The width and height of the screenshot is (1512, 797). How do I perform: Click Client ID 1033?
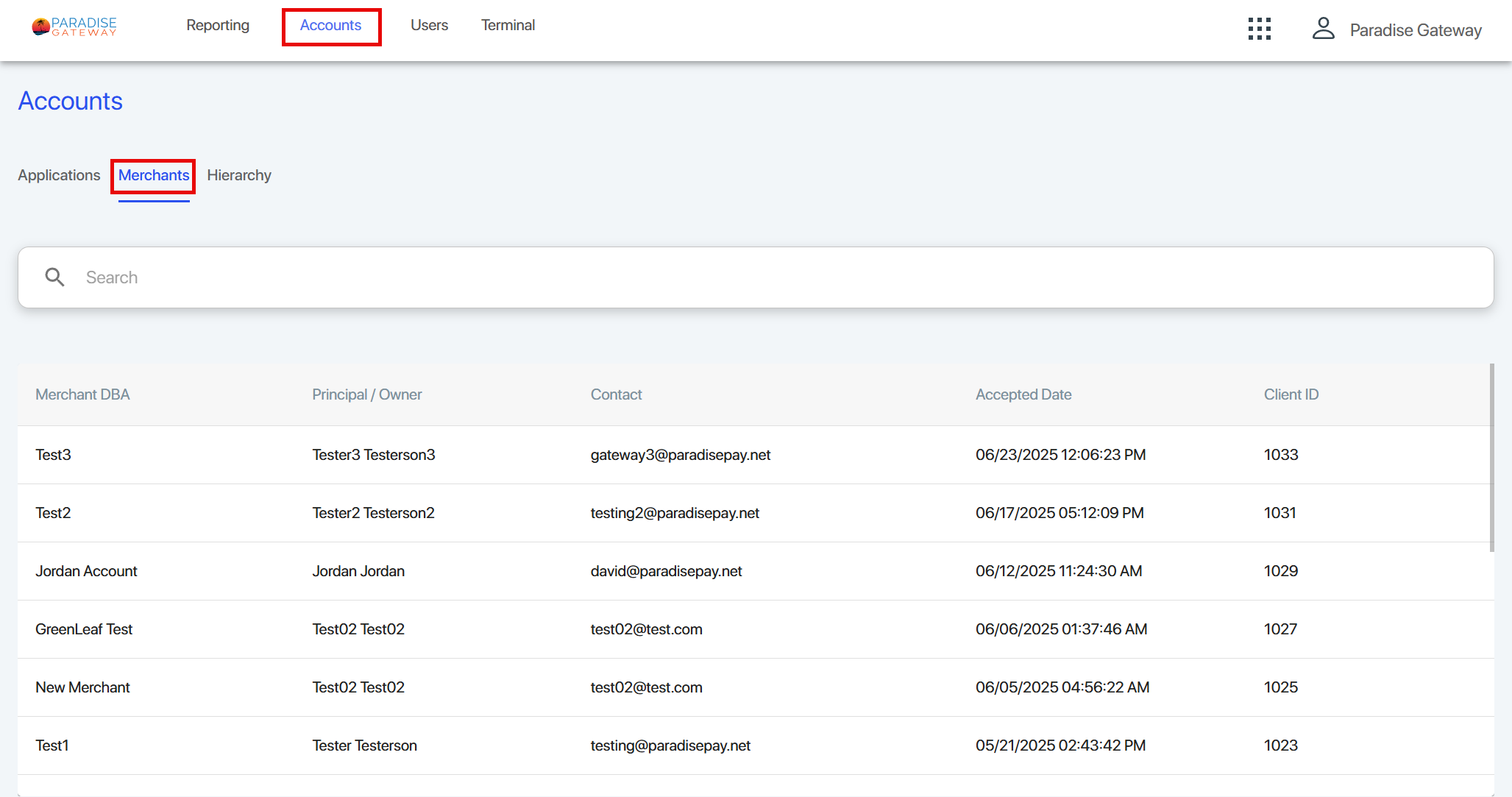click(x=1281, y=455)
